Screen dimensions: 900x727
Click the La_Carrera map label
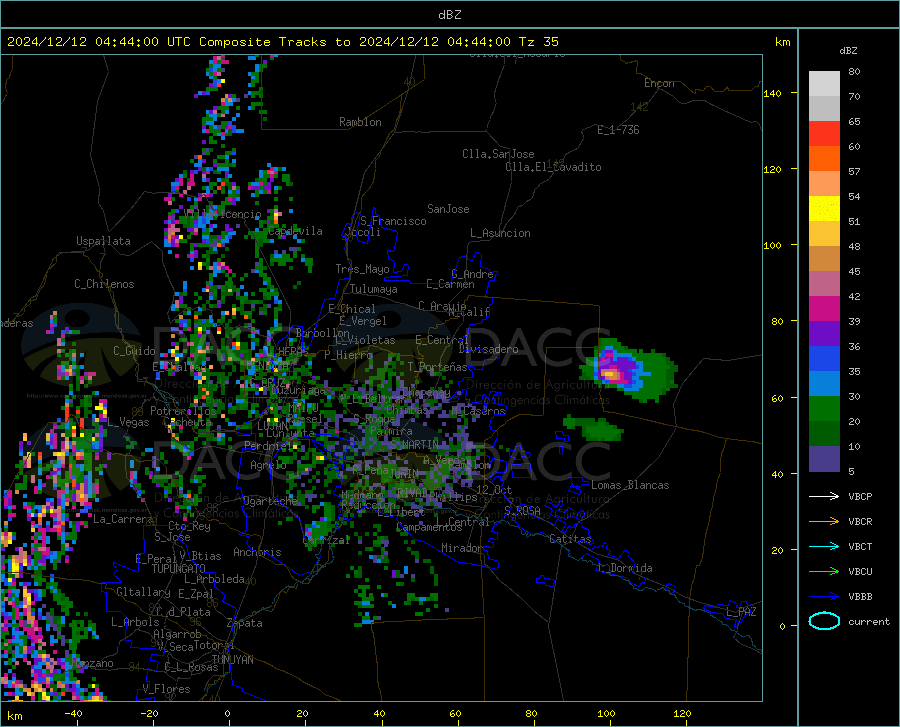(x=123, y=519)
